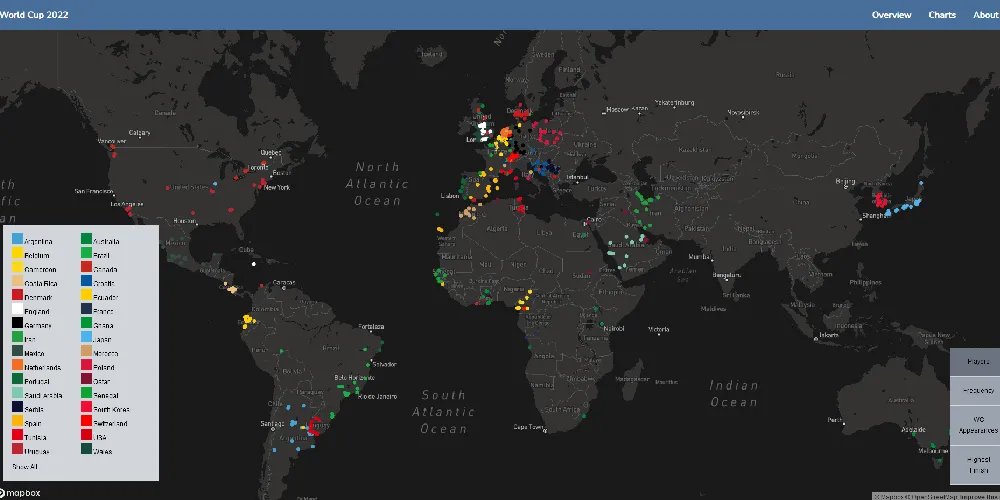The image size is (1000, 500).
Task: Click the tan Morocco legend square
Action: pyautogui.click(x=87, y=353)
